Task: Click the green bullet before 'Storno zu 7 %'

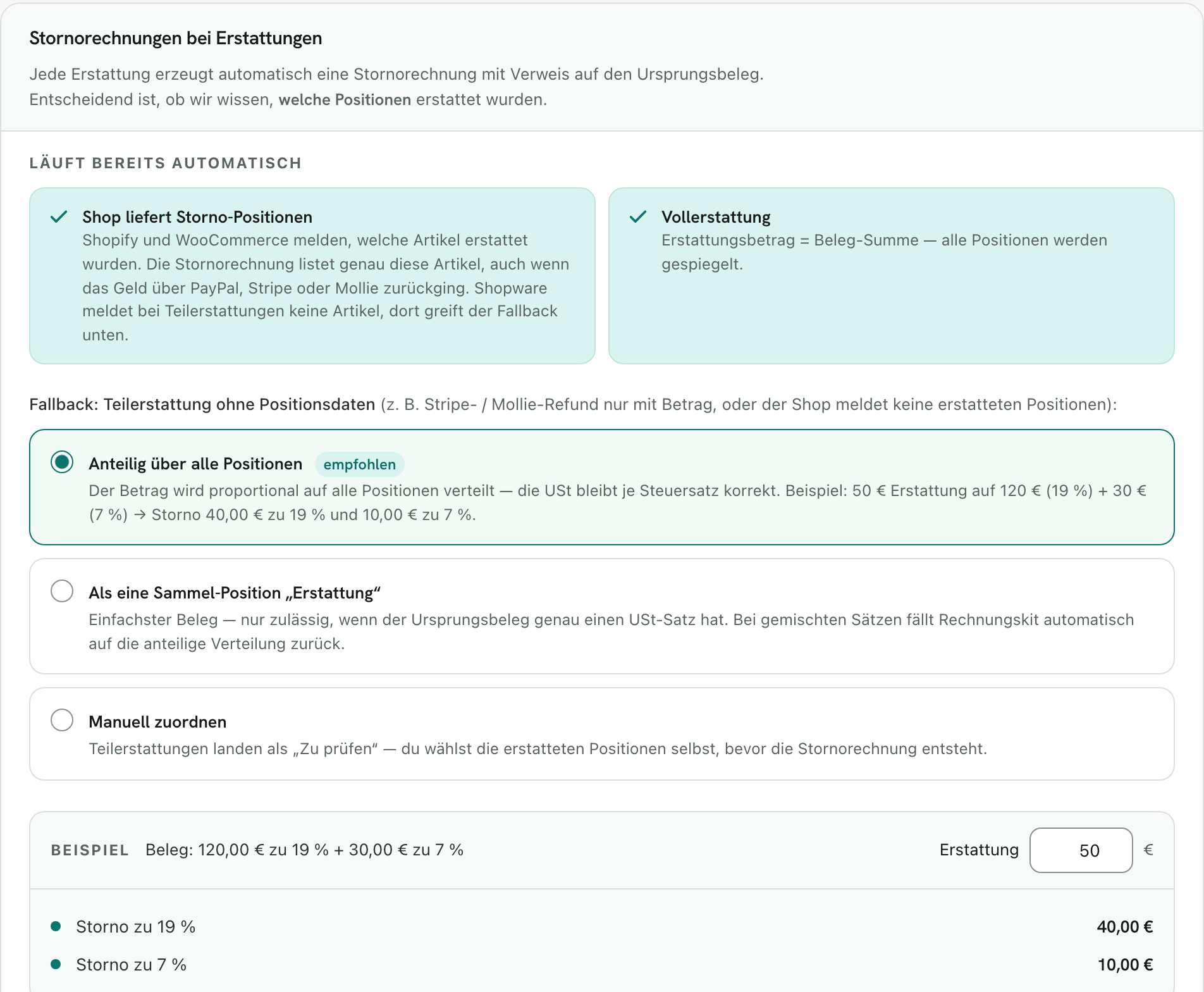Action: pos(56,964)
